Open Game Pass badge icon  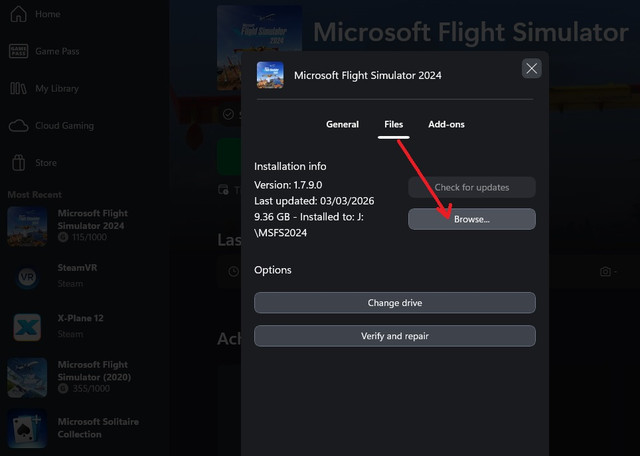tap(18, 51)
